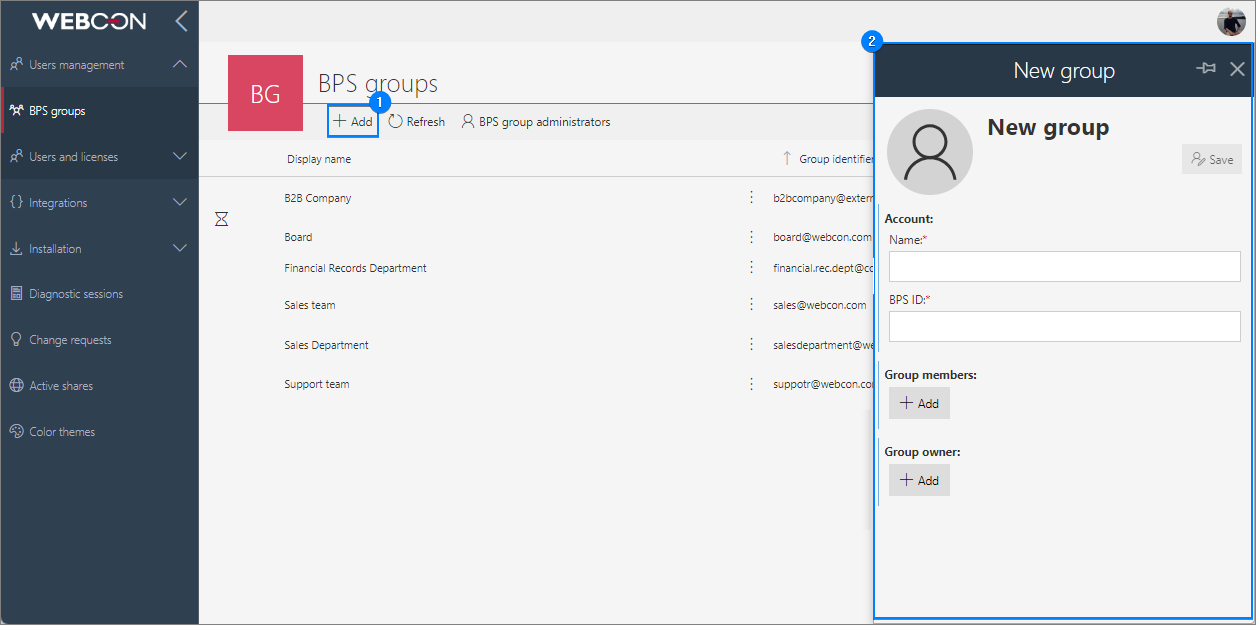This screenshot has height=625, width=1256.
Task: Save the new group
Action: 1212,159
